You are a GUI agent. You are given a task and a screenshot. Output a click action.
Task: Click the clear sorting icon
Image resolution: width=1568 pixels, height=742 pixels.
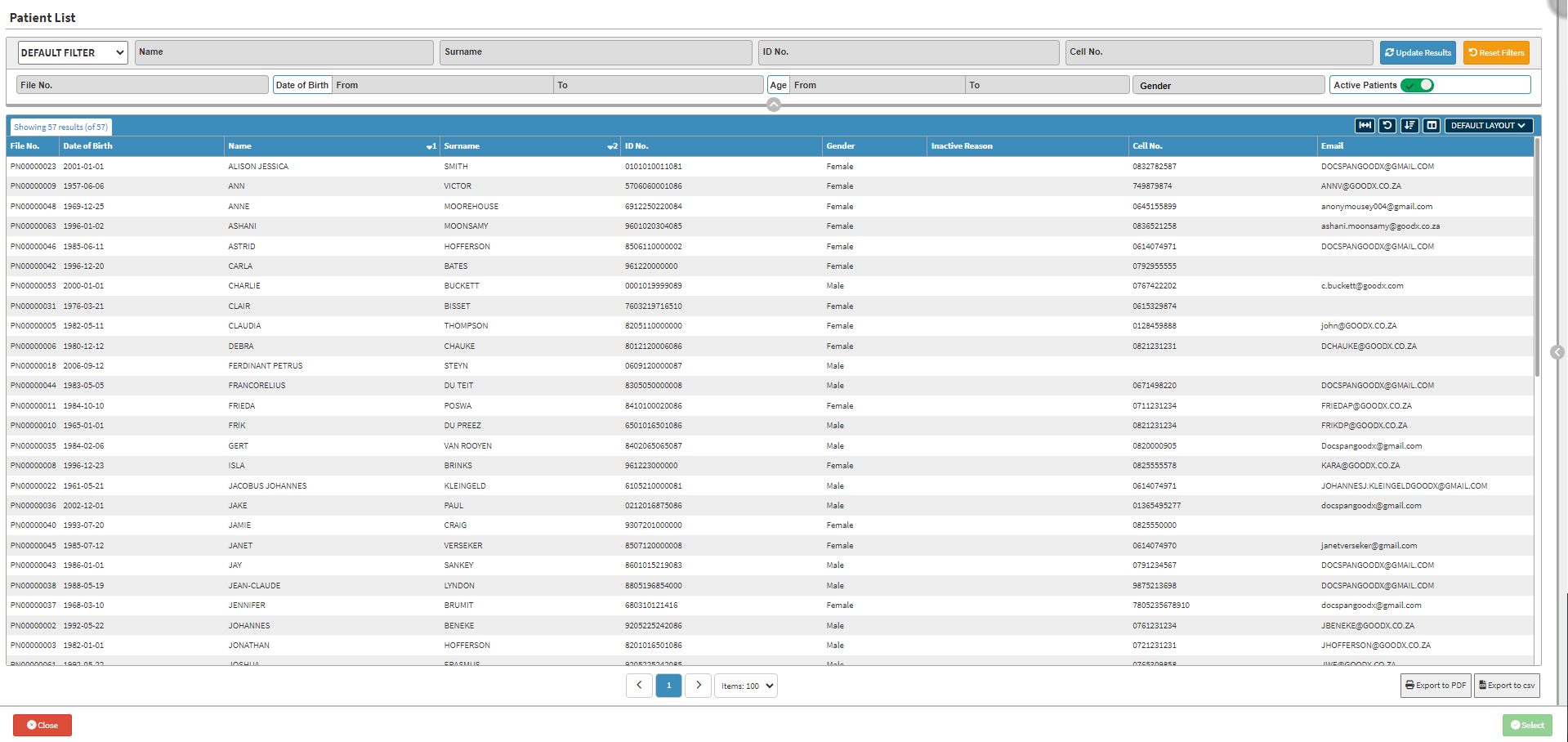1409,126
